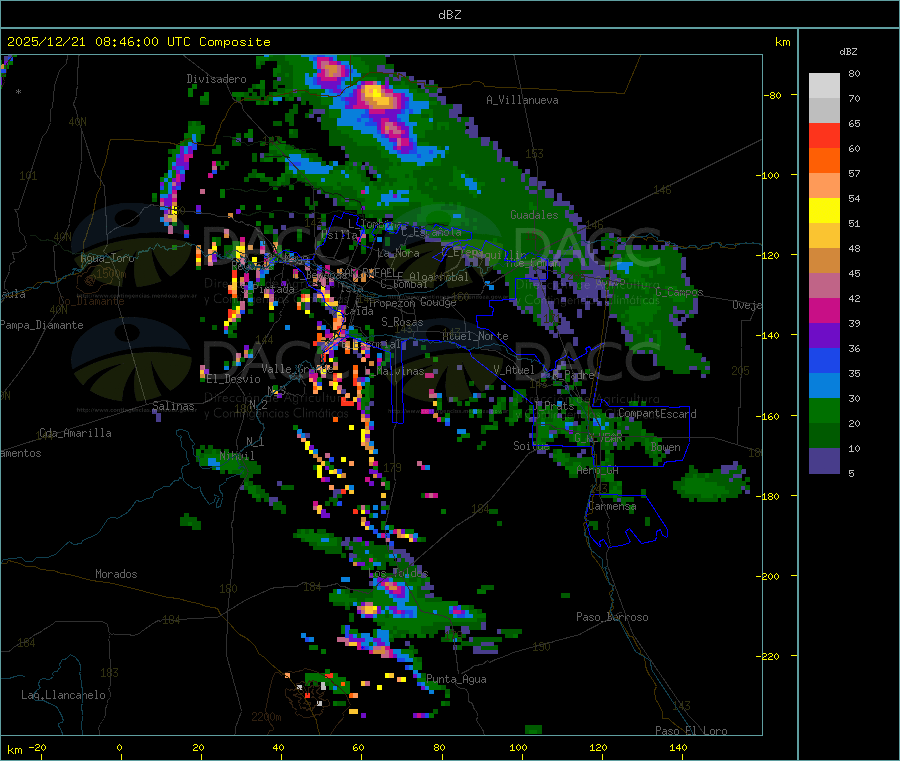Click the 'Cda_Amarilla' map label
The image size is (900, 761).
tap(75, 433)
